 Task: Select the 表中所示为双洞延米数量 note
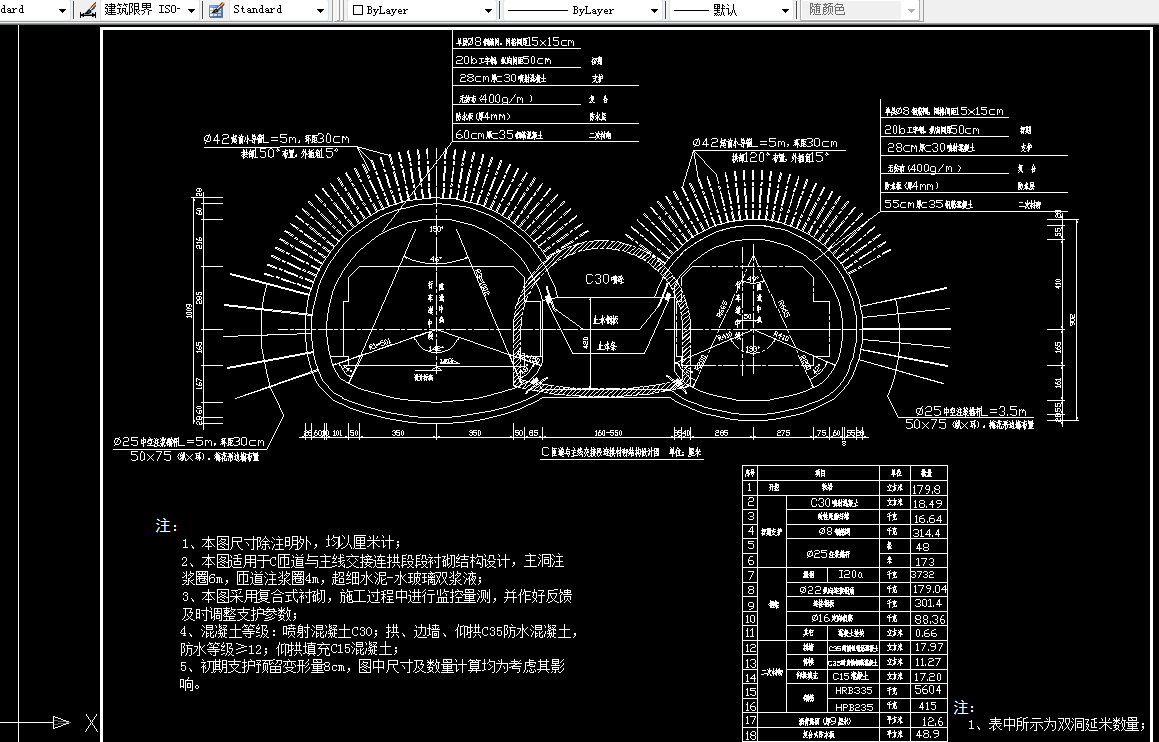click(x=1056, y=724)
